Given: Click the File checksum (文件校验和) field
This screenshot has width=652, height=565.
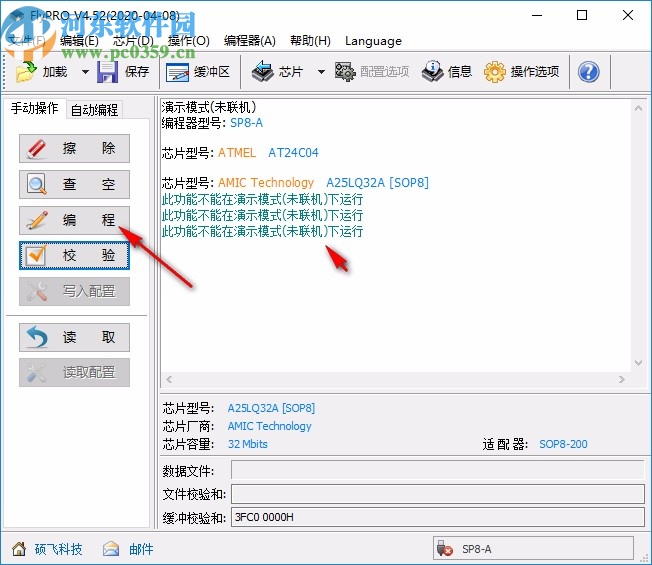Looking at the screenshot, I should point(437,494).
